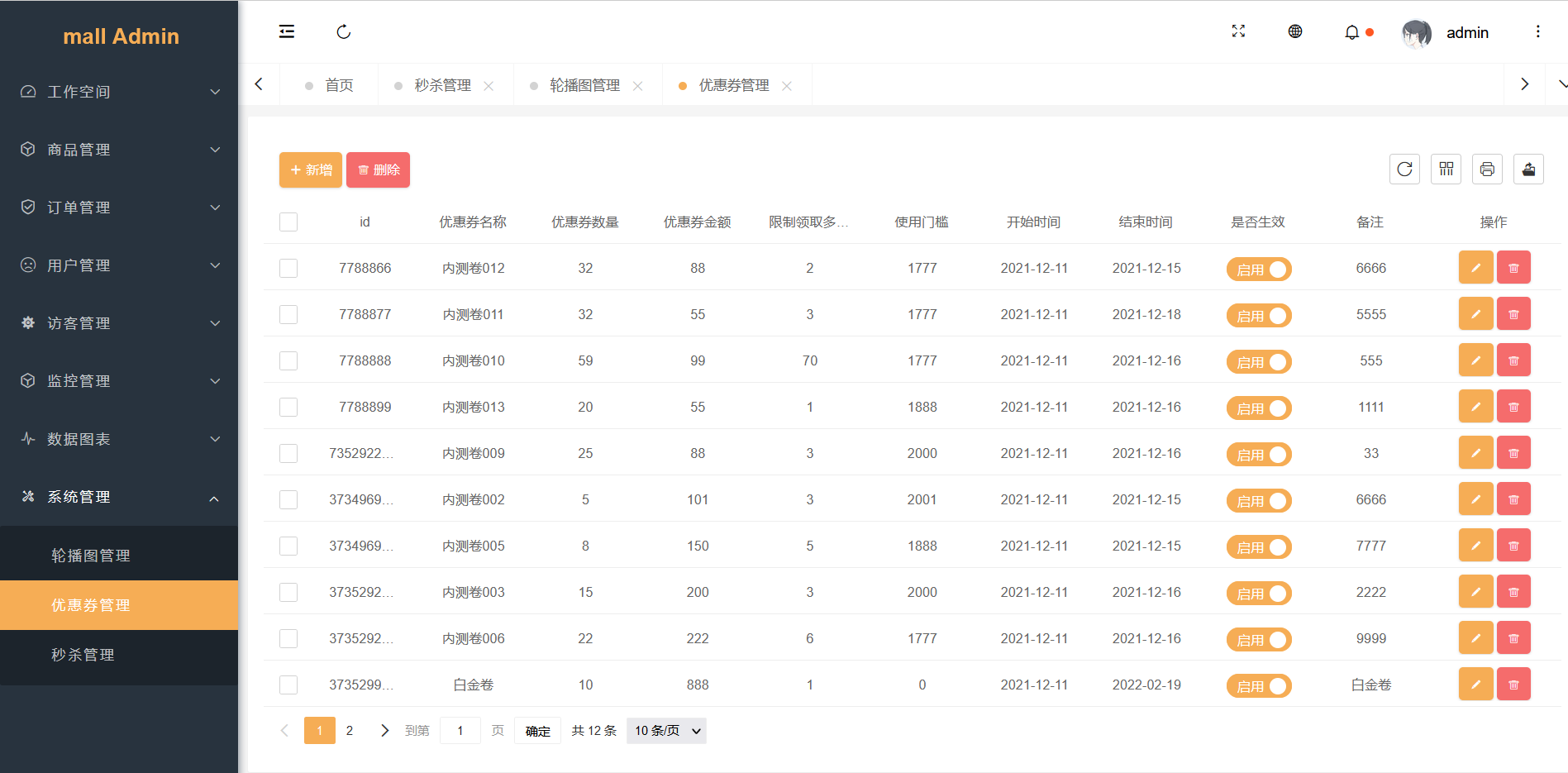Open 秒杀管理 in the sidebar
The width and height of the screenshot is (1568, 773).
pyautogui.click(x=119, y=655)
